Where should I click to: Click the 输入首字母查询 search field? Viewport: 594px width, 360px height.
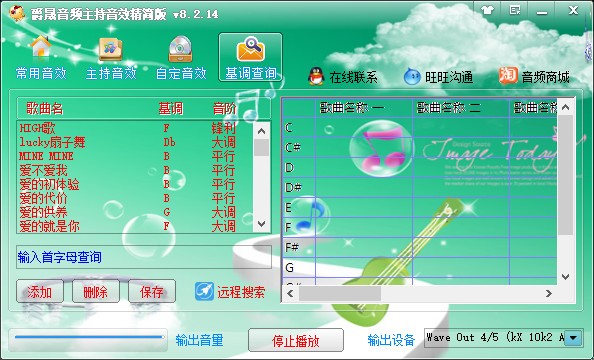coord(144,257)
